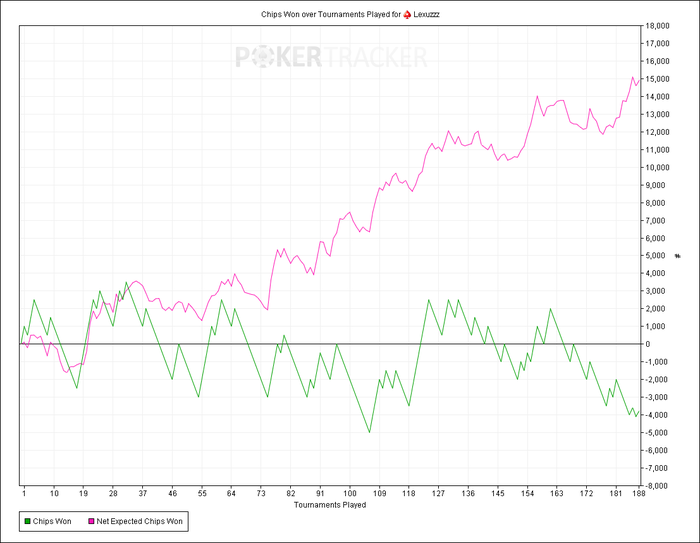
Task: Click the 10,000 y-axis value
Action: 658,167
